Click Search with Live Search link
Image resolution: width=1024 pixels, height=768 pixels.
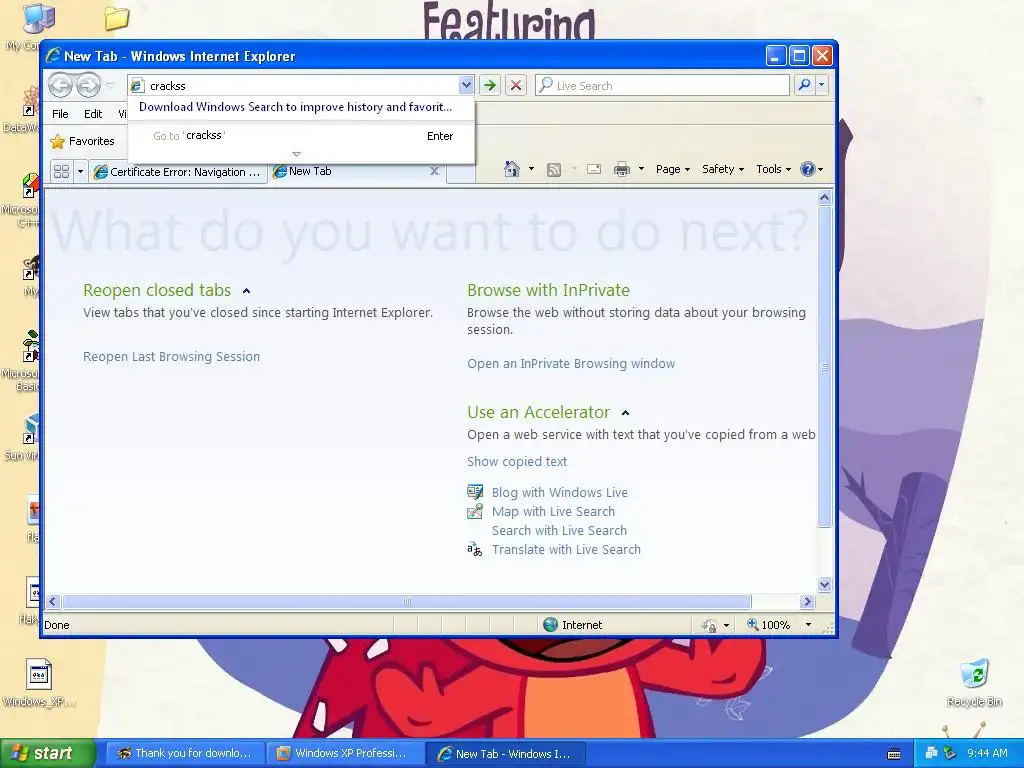click(559, 530)
